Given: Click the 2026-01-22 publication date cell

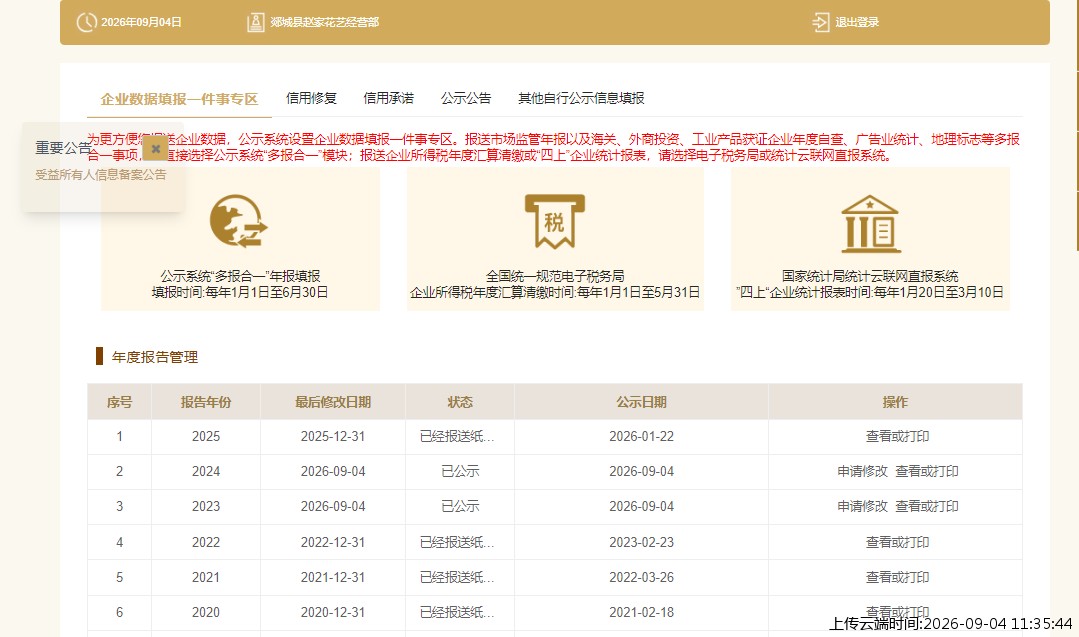Looking at the screenshot, I should (641, 436).
